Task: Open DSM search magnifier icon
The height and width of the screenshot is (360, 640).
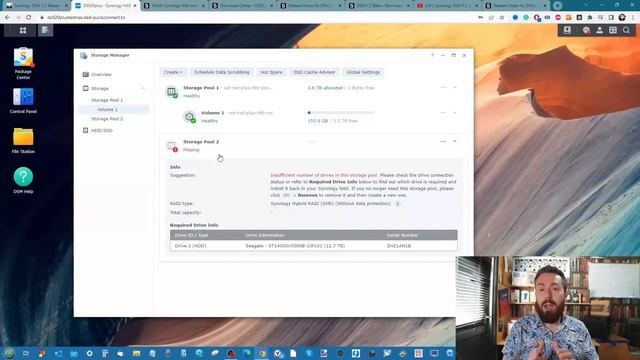Action: coord(626,30)
